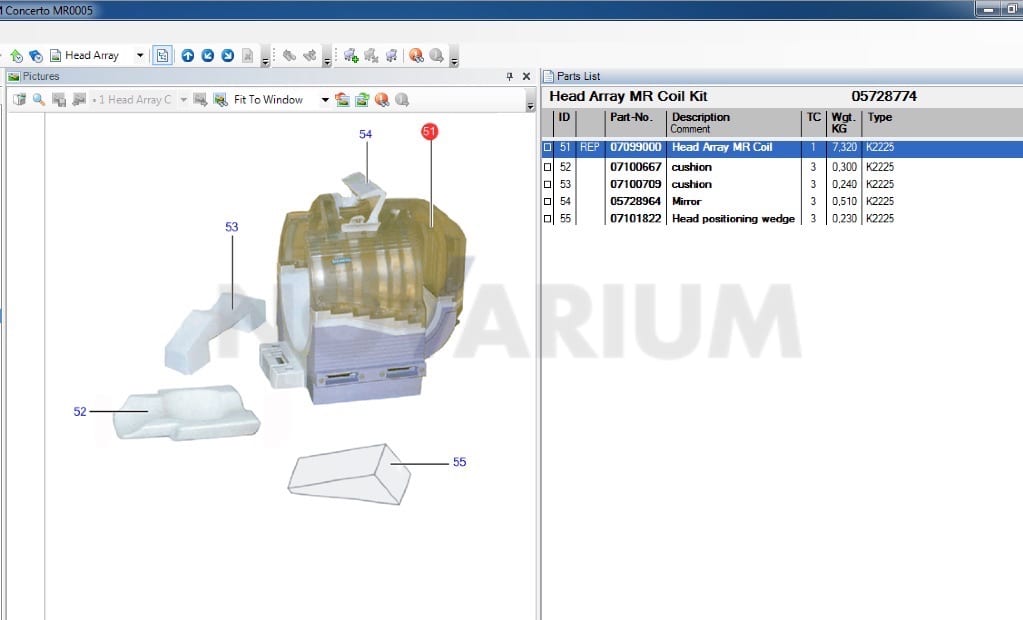Click the Pictures panel picture icon

(x=14, y=76)
